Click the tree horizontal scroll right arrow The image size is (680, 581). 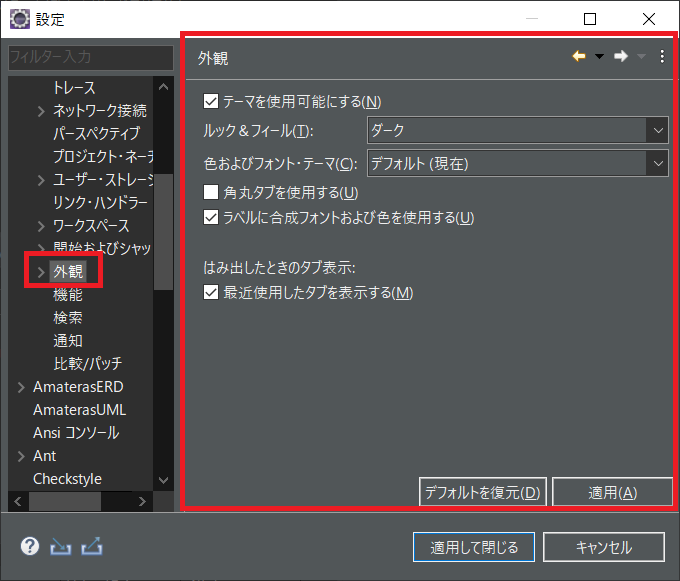click(x=142, y=502)
